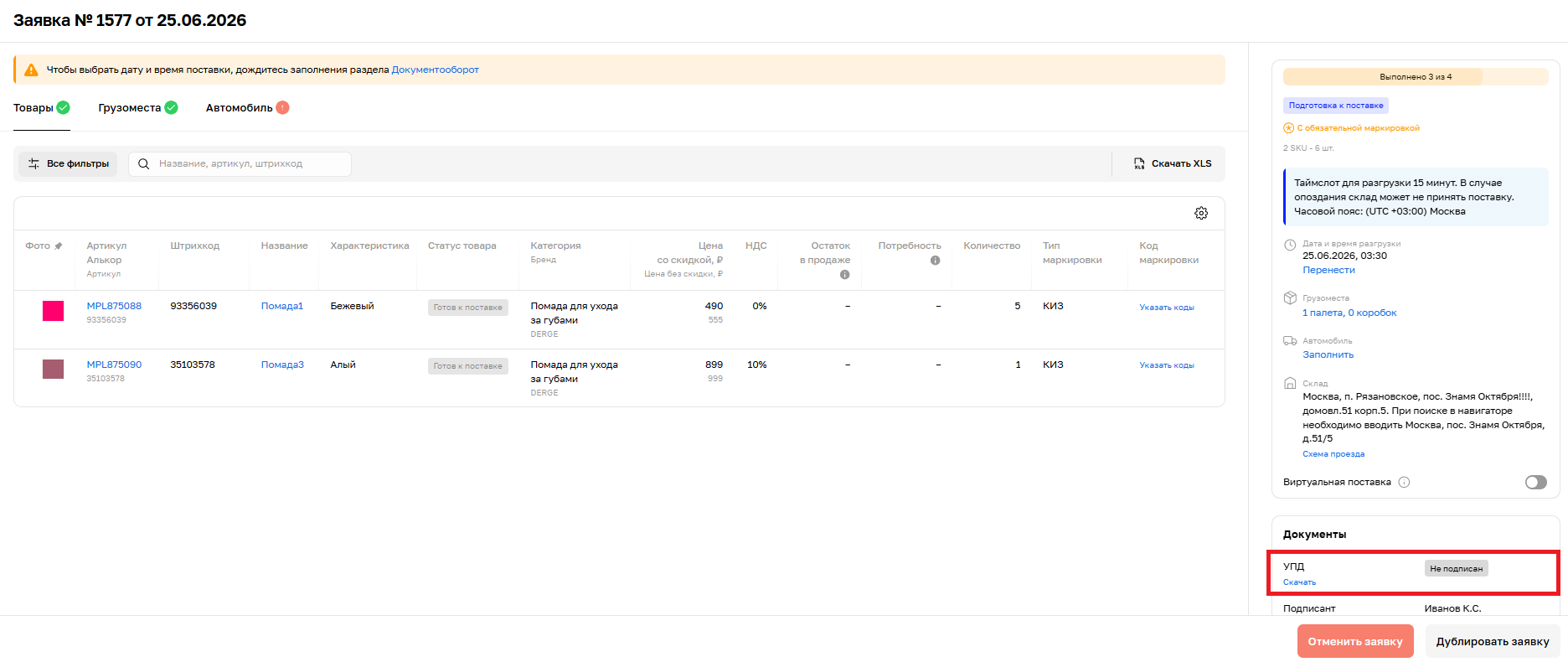Switch to the Грузоместа tab
Image resolution: width=1568 pixels, height=662 pixels.
(137, 107)
